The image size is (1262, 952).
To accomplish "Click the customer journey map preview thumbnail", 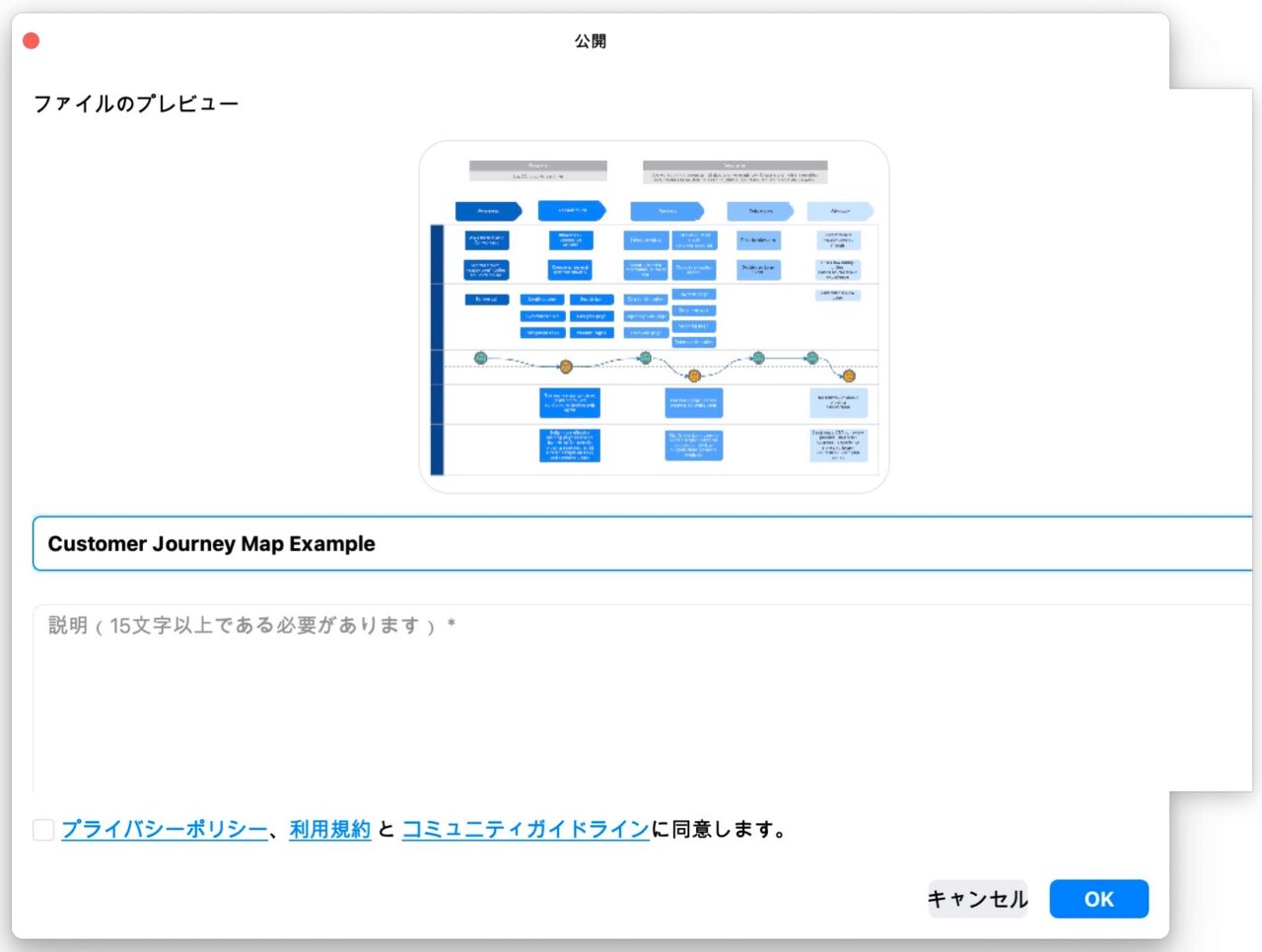I will (654, 313).
